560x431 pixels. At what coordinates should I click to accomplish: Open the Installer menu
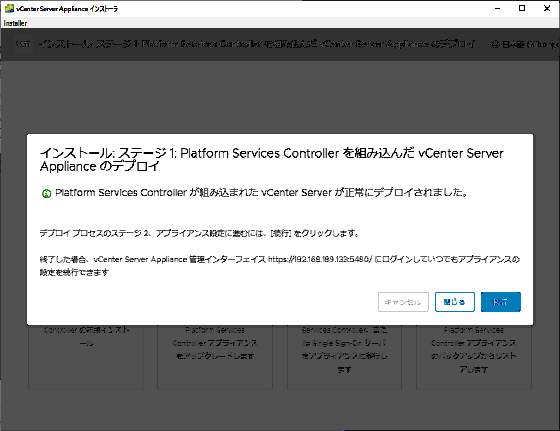(15, 23)
